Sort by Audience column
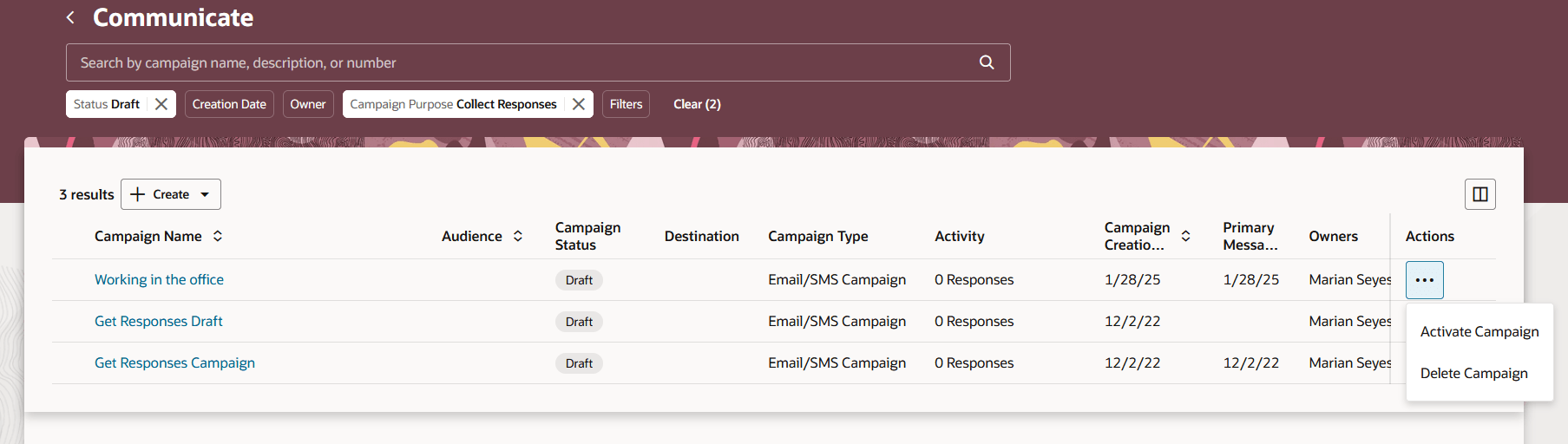1568x444 pixels. (x=518, y=236)
